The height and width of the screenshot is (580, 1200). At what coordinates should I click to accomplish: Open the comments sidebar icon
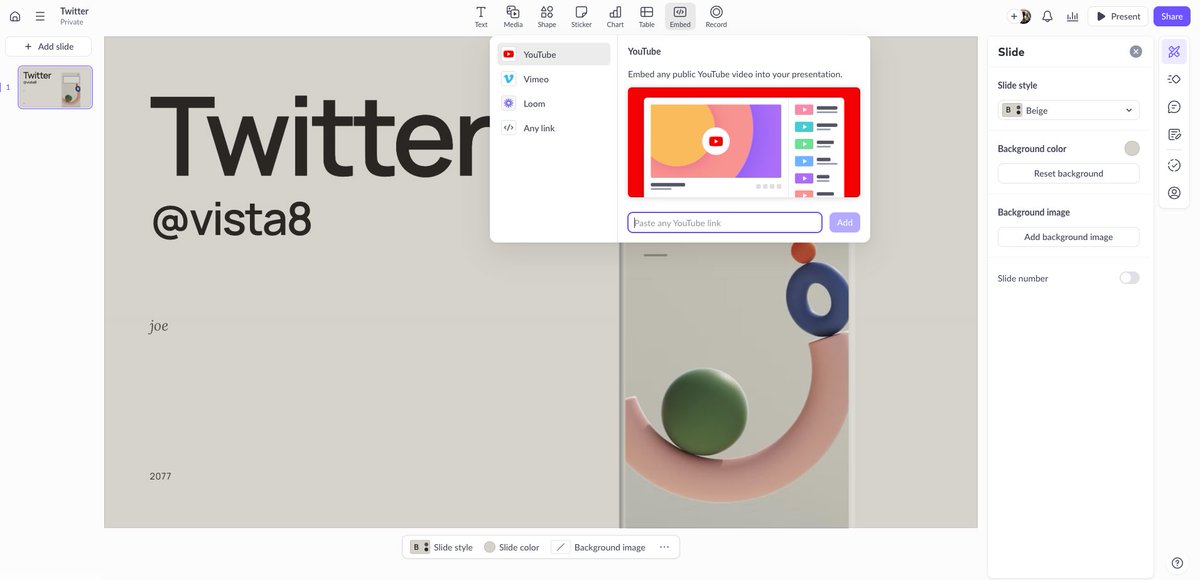point(1174,106)
